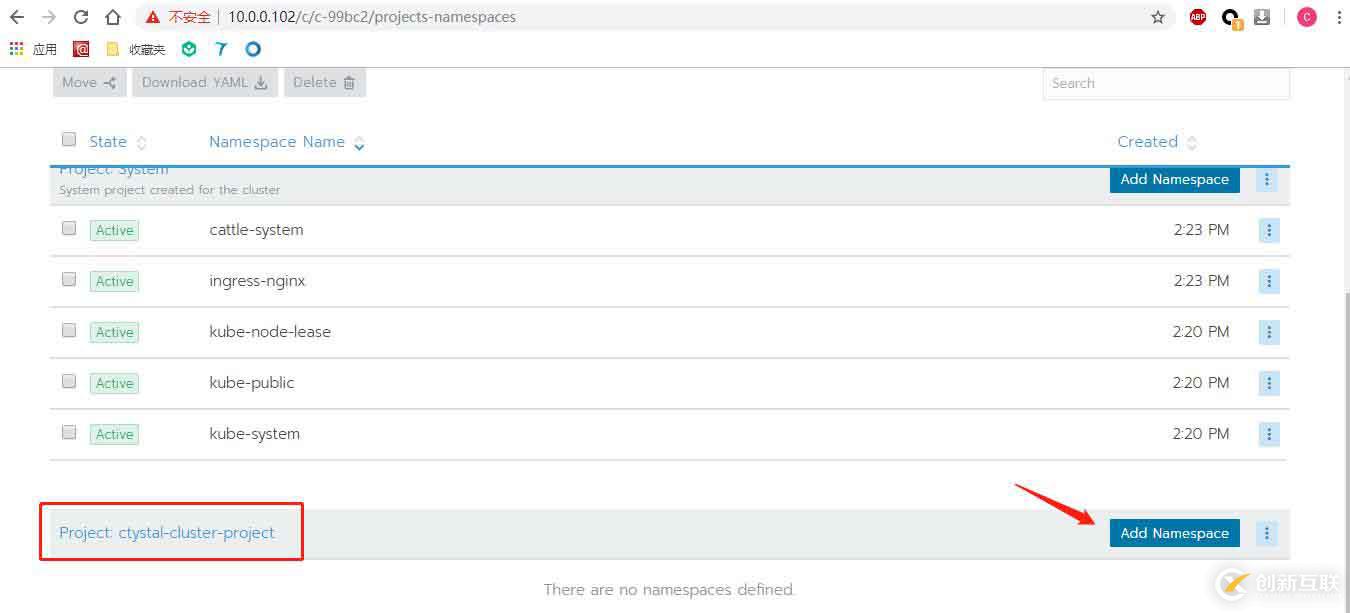Go to browser home page

click(x=113, y=17)
